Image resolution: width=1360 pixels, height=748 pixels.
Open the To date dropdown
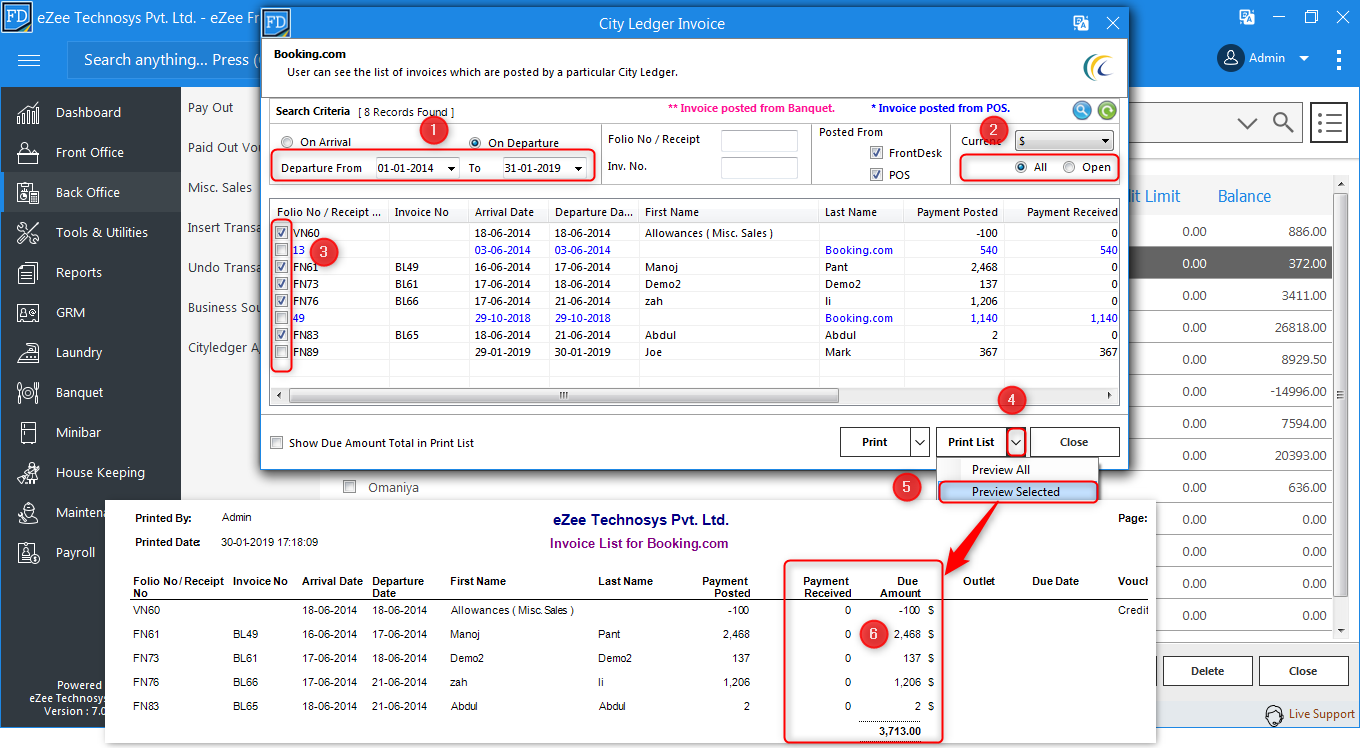pos(578,169)
